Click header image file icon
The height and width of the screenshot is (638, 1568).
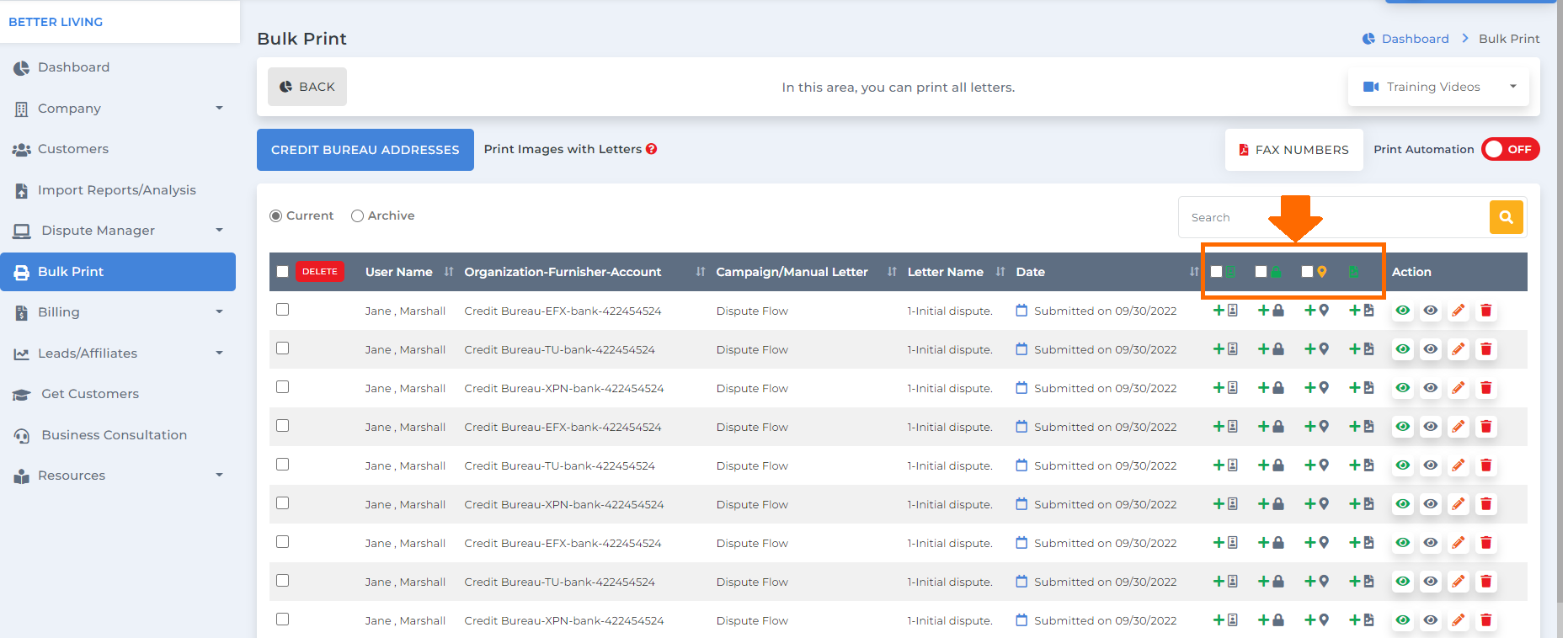point(1353,272)
